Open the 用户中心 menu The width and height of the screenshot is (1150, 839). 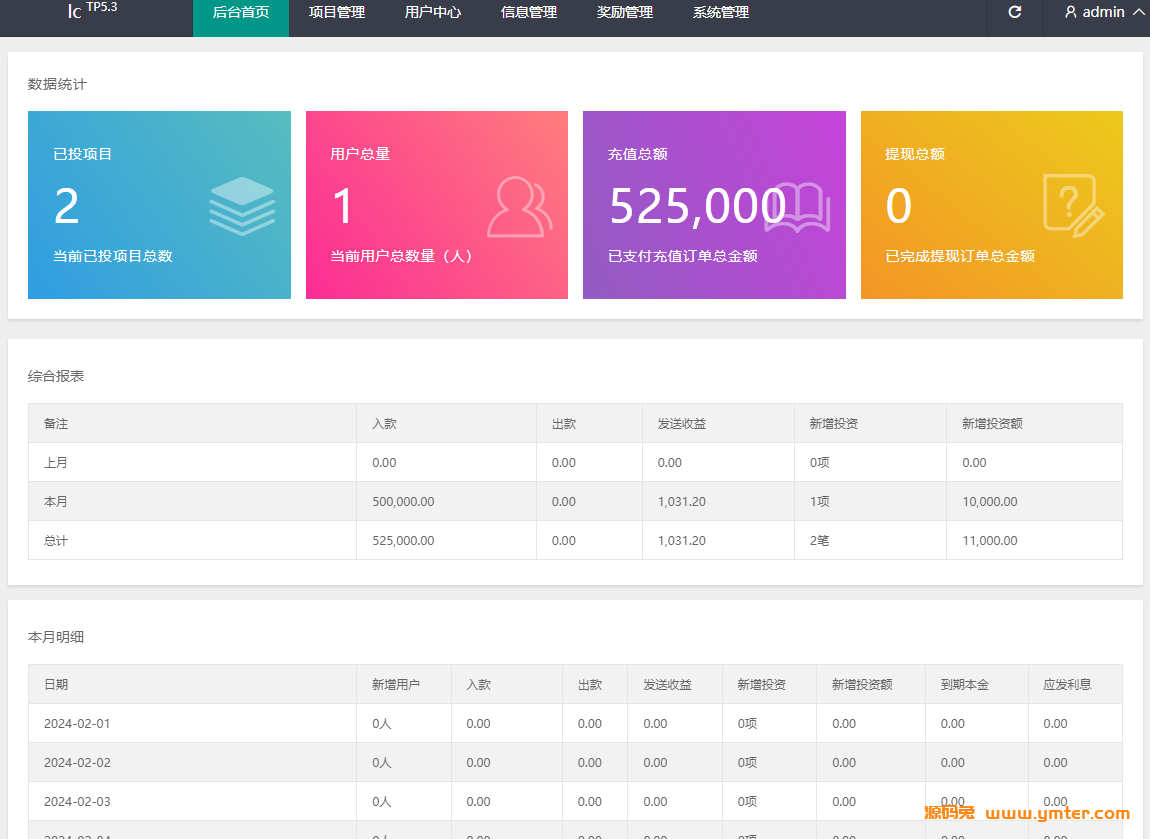tap(433, 12)
